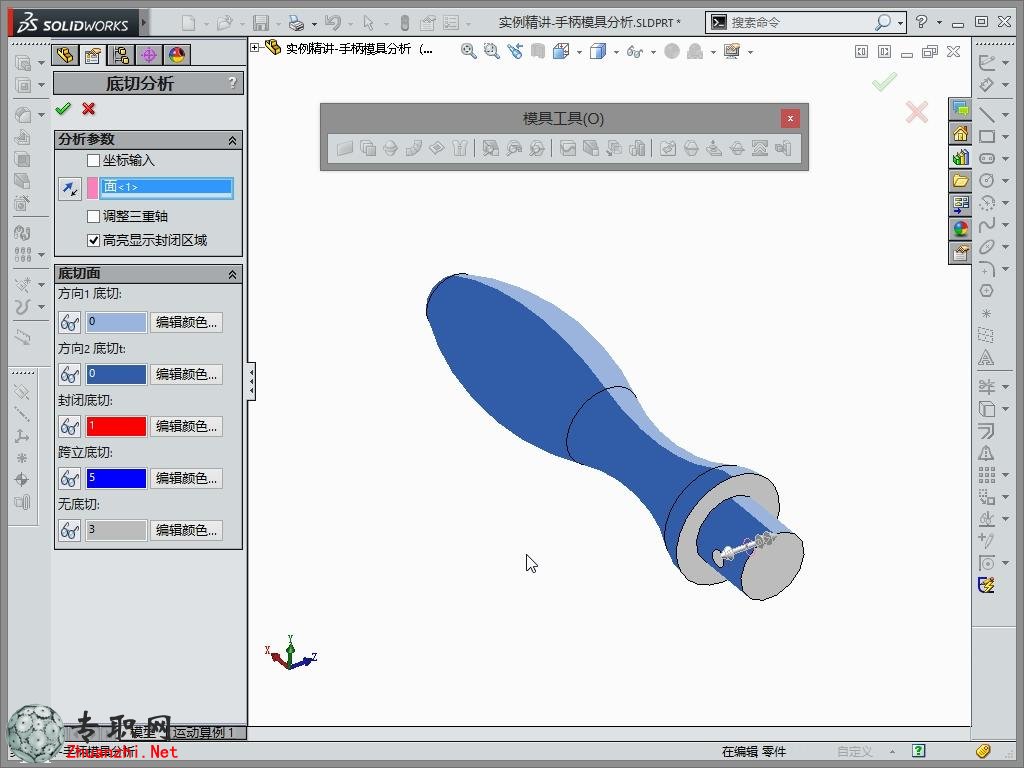Edit color for 方向2 底切
This screenshot has height=768, width=1024.
(186, 374)
